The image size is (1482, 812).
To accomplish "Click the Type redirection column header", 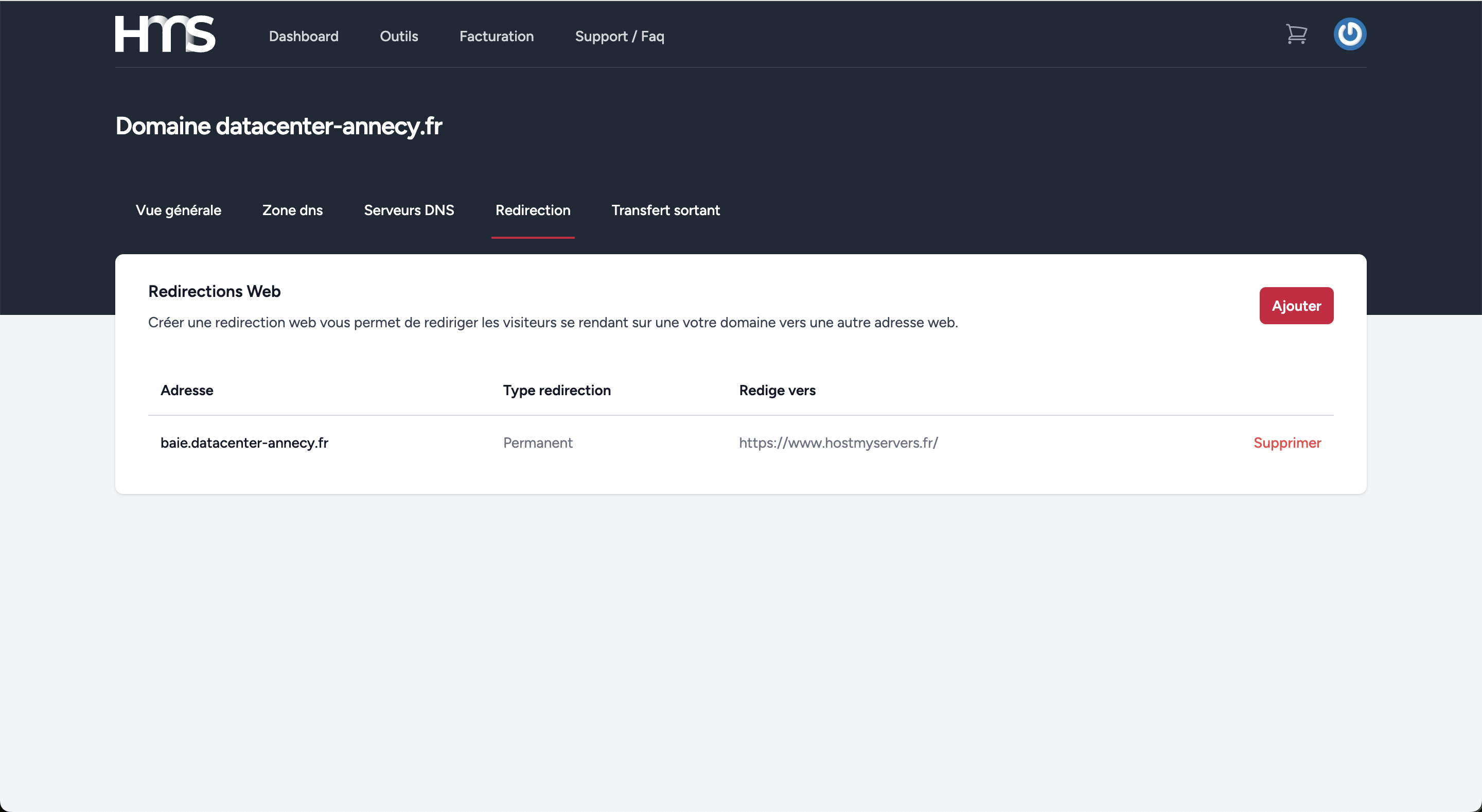I will (x=556, y=390).
